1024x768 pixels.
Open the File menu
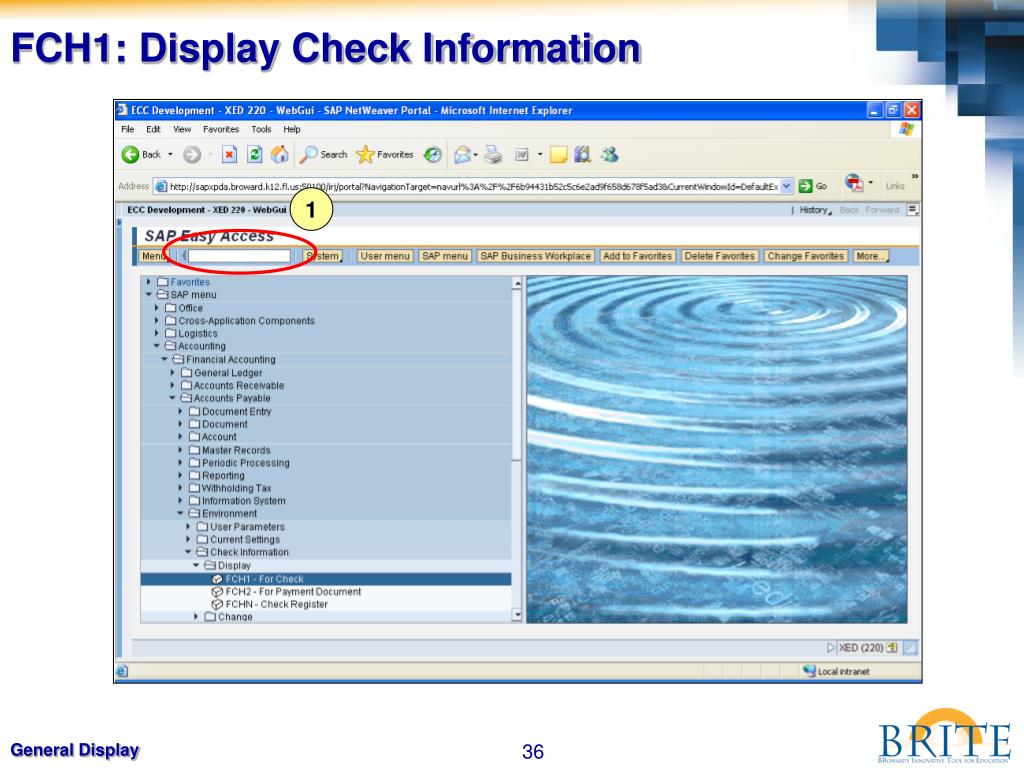[128, 129]
